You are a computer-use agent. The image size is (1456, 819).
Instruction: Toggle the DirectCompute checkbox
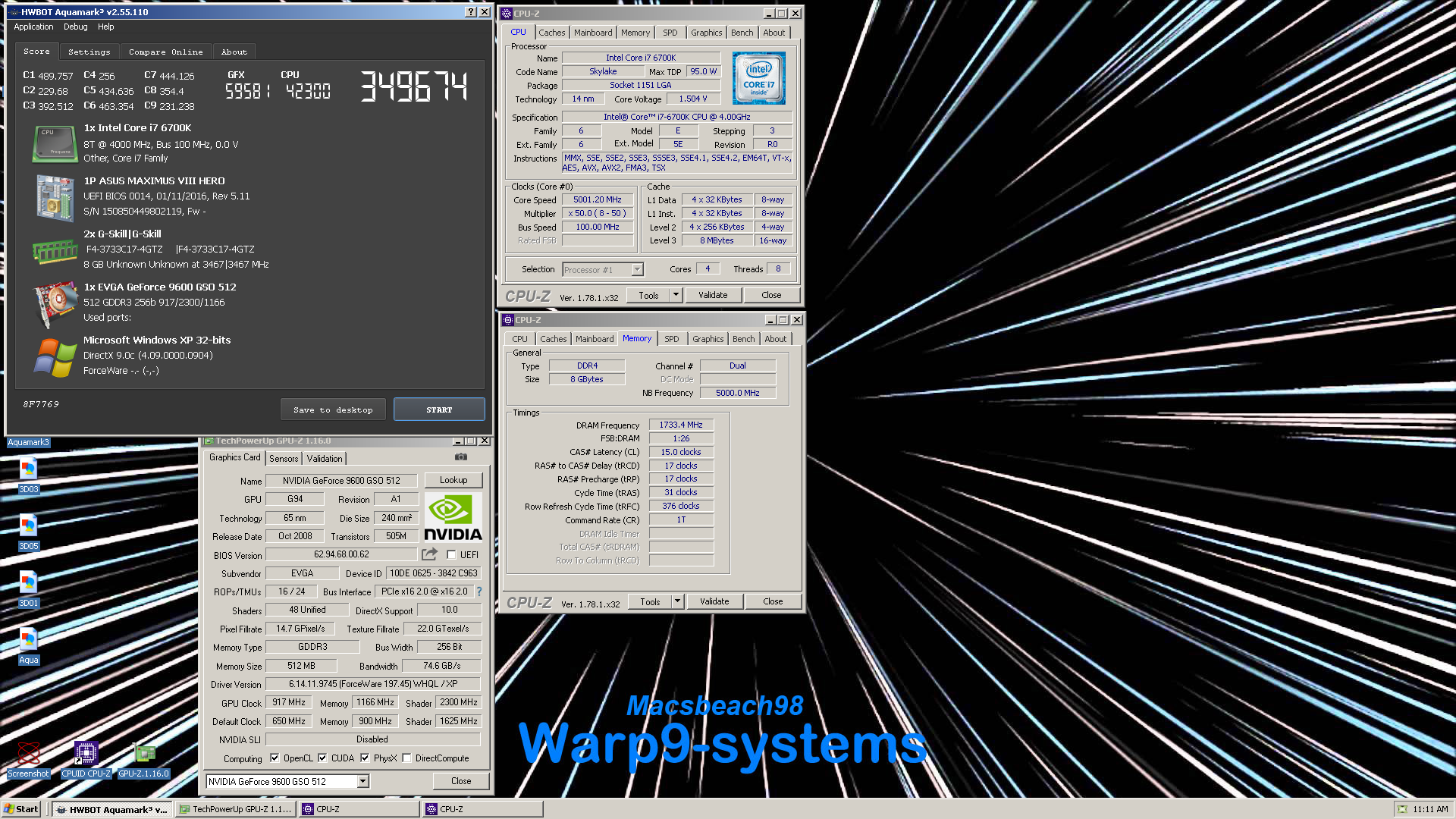(406, 758)
